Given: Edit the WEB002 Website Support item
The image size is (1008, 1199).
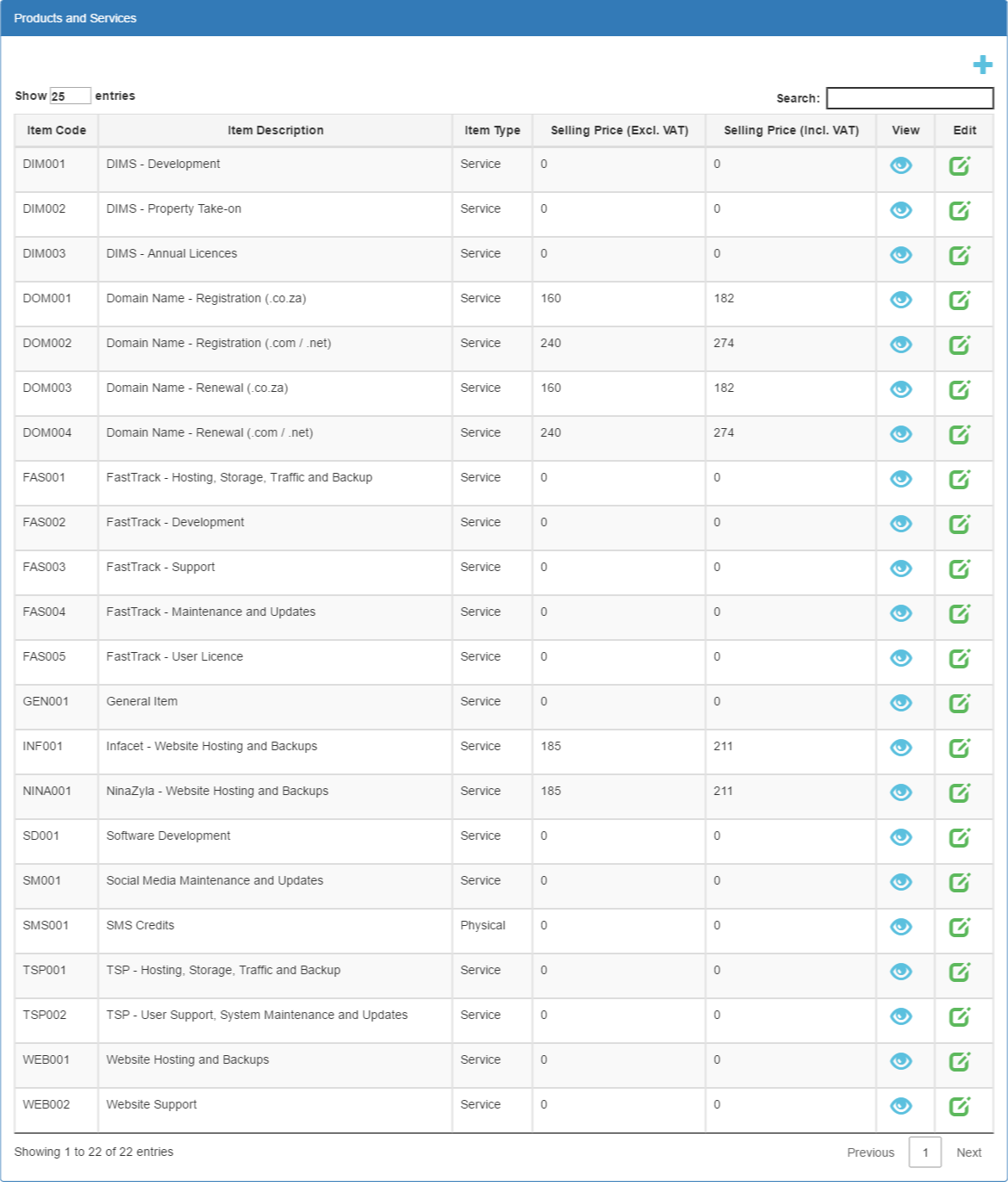Looking at the screenshot, I should (960, 1106).
